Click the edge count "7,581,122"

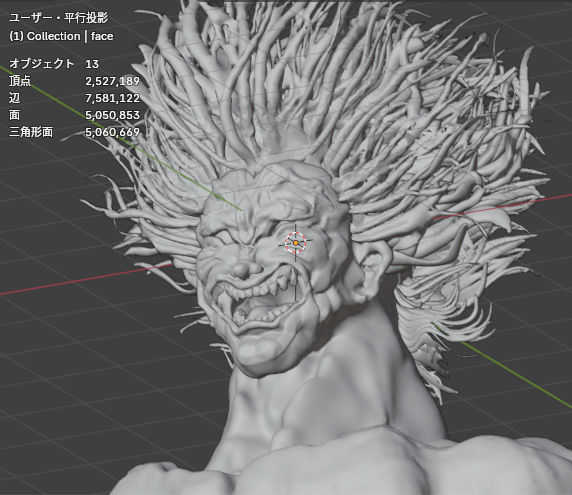point(112,98)
